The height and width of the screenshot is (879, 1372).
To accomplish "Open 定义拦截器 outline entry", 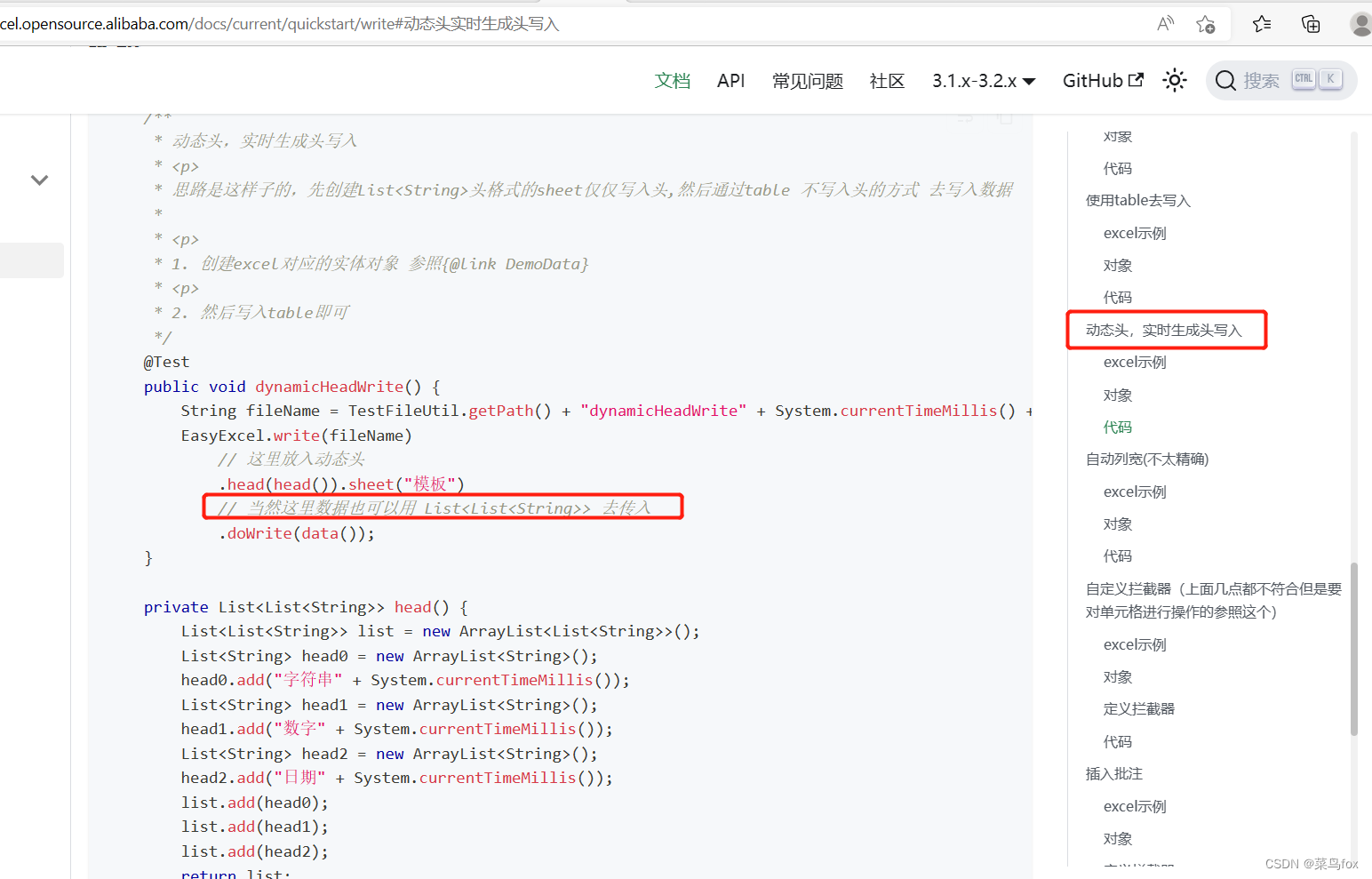I will pos(1139,709).
